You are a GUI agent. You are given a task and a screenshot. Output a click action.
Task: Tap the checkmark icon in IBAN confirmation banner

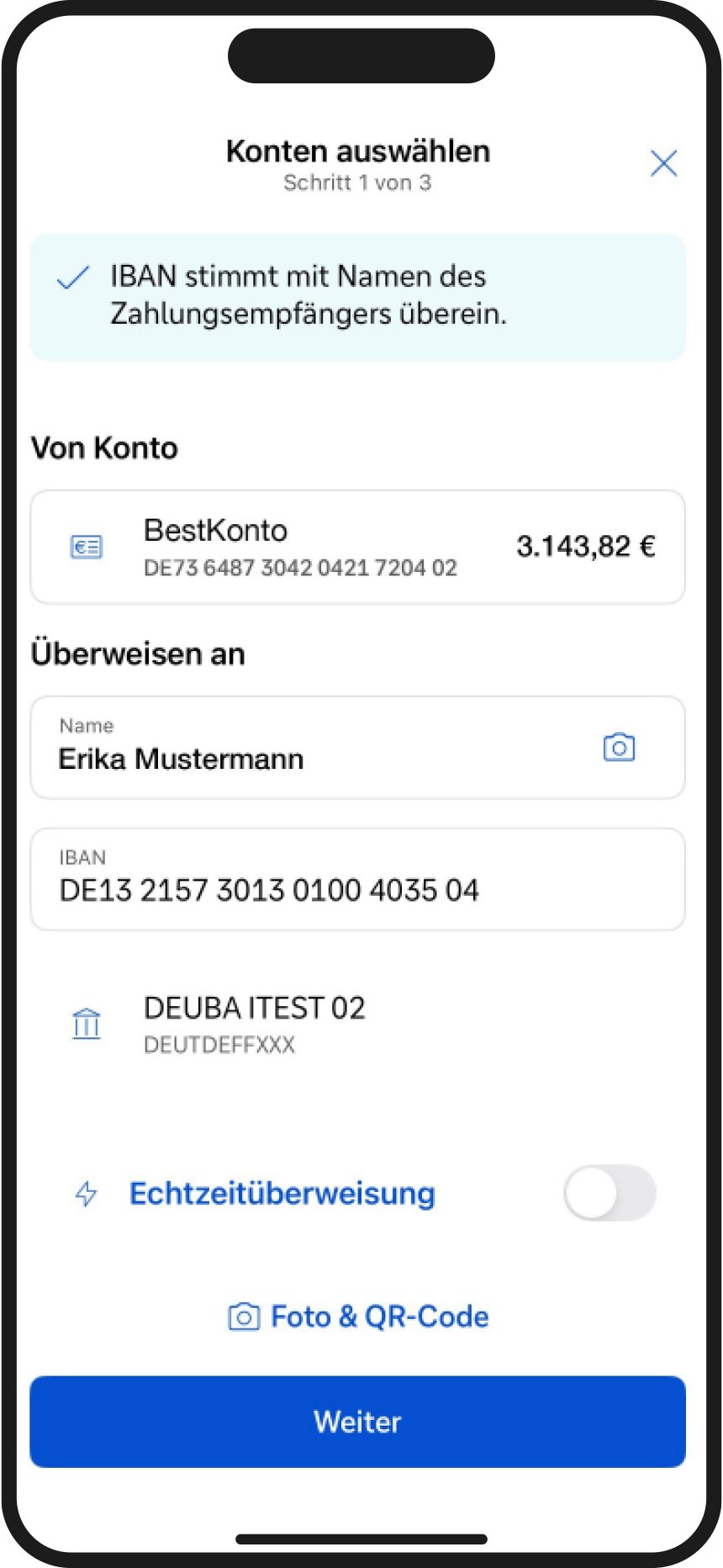point(73,278)
